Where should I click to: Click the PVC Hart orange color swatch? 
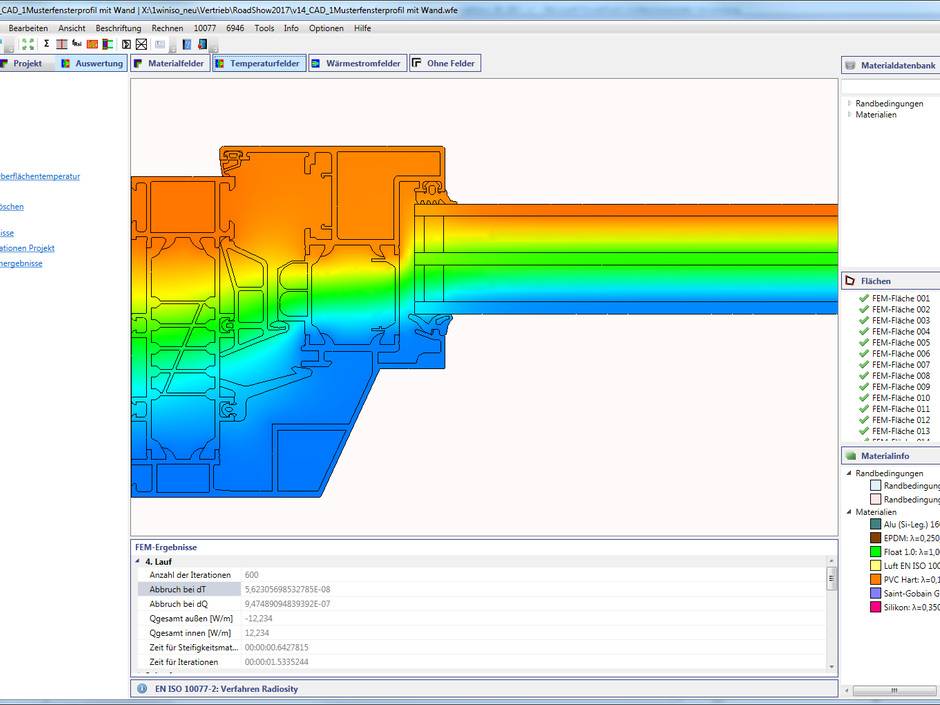[875, 579]
